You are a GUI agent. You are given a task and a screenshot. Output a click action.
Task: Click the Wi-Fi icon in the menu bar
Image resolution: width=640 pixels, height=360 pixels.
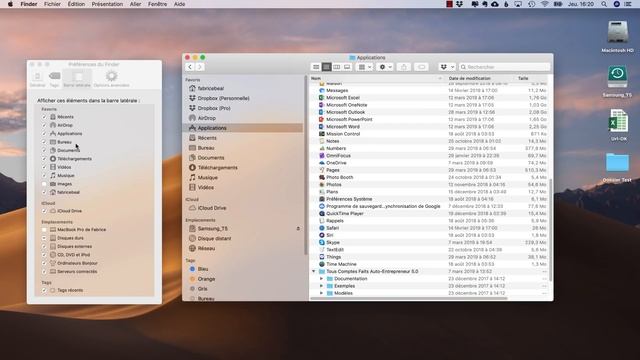[x=544, y=4]
